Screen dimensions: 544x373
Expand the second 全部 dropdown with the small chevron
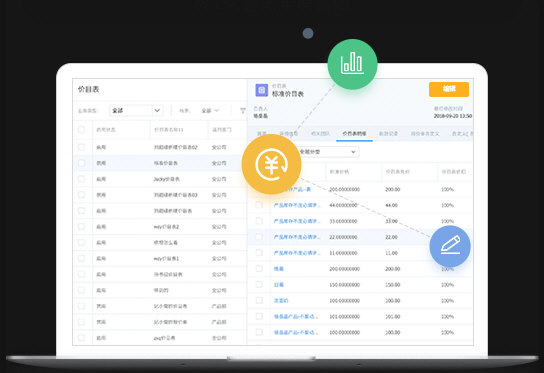tap(210, 111)
